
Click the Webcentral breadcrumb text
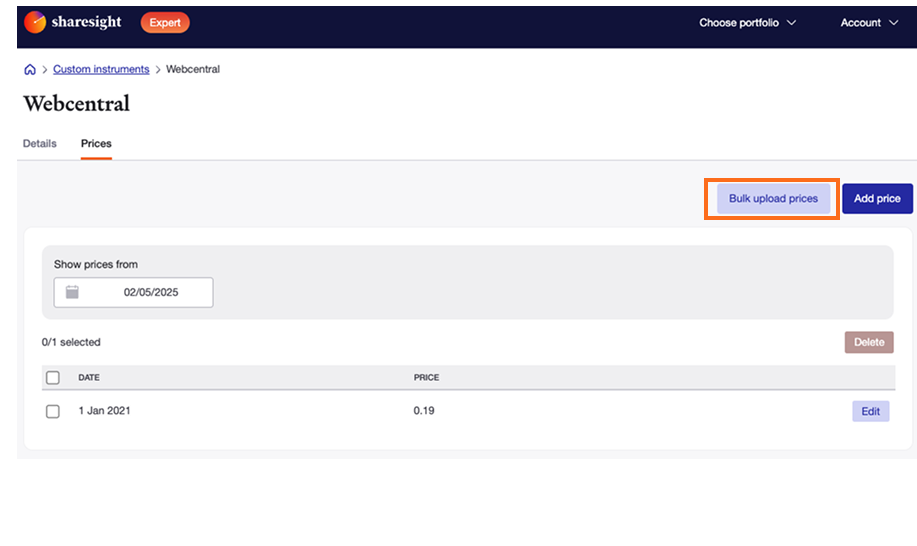click(193, 69)
